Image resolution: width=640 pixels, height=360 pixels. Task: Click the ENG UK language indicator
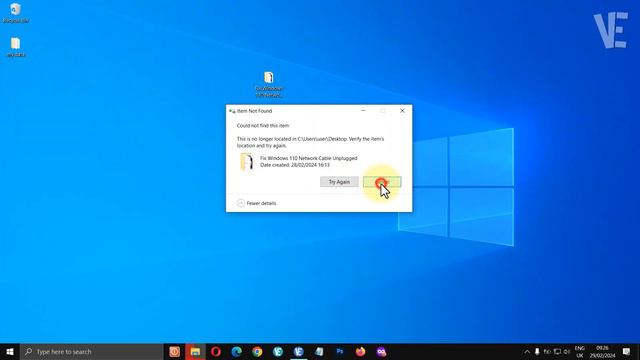580,352
